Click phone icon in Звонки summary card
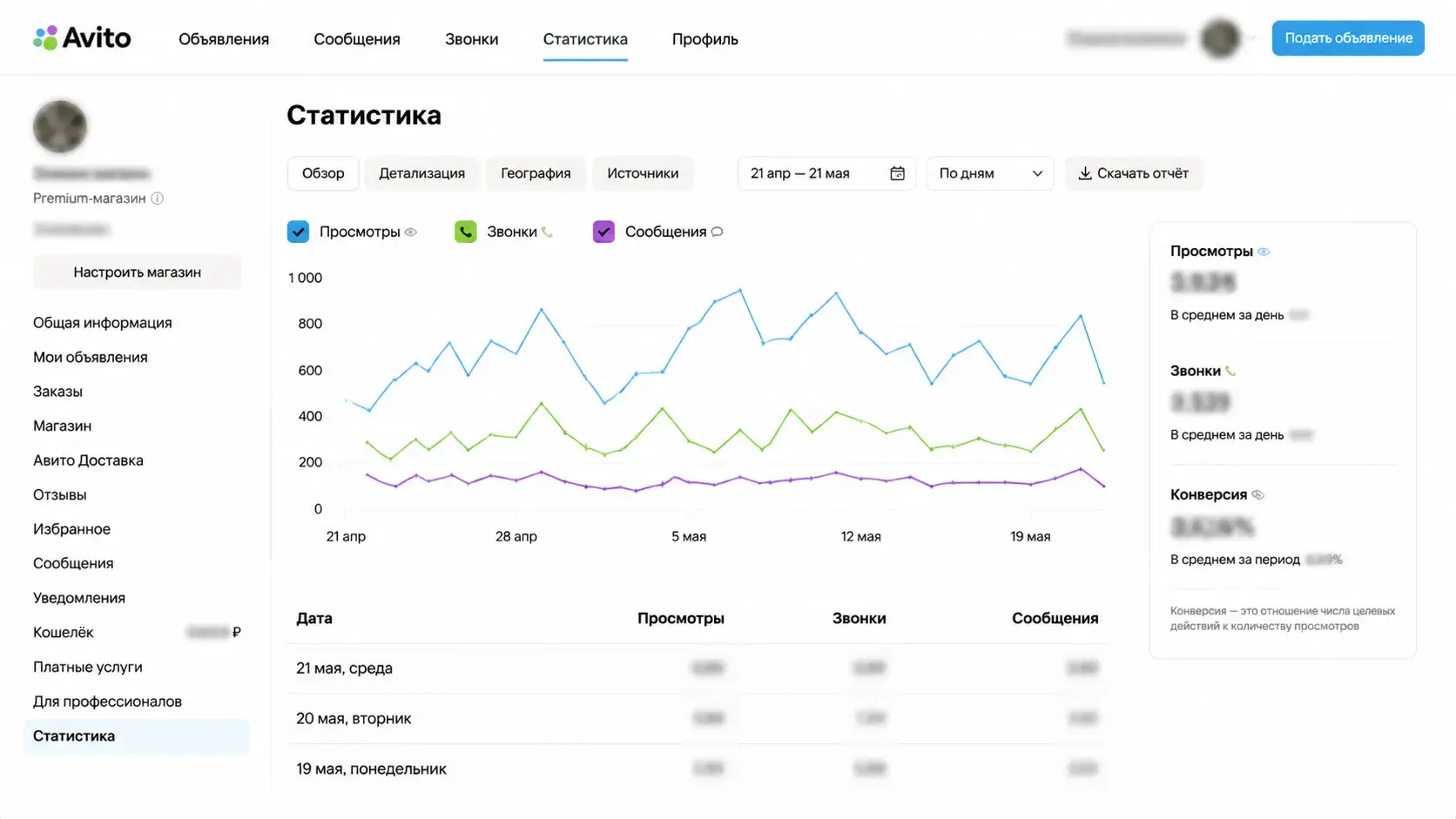1456x819 pixels. [x=1230, y=371]
